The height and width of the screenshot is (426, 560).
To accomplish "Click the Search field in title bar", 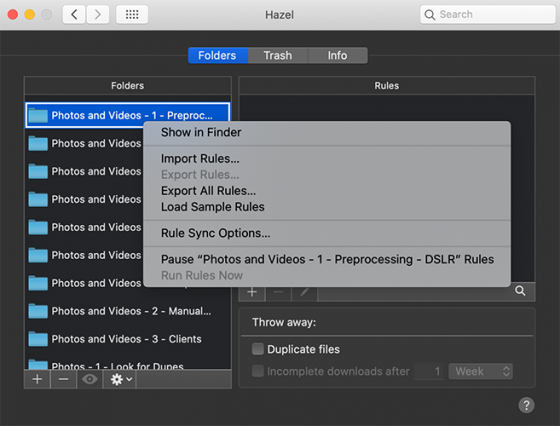I will pos(488,15).
